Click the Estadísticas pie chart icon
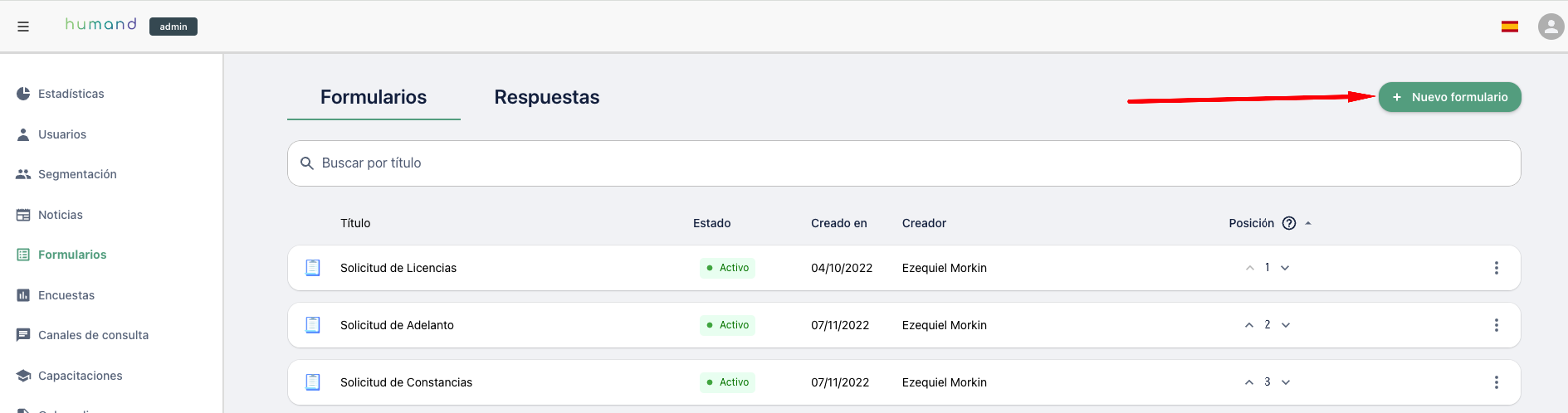Viewport: 1568px width, 413px height. 23,94
